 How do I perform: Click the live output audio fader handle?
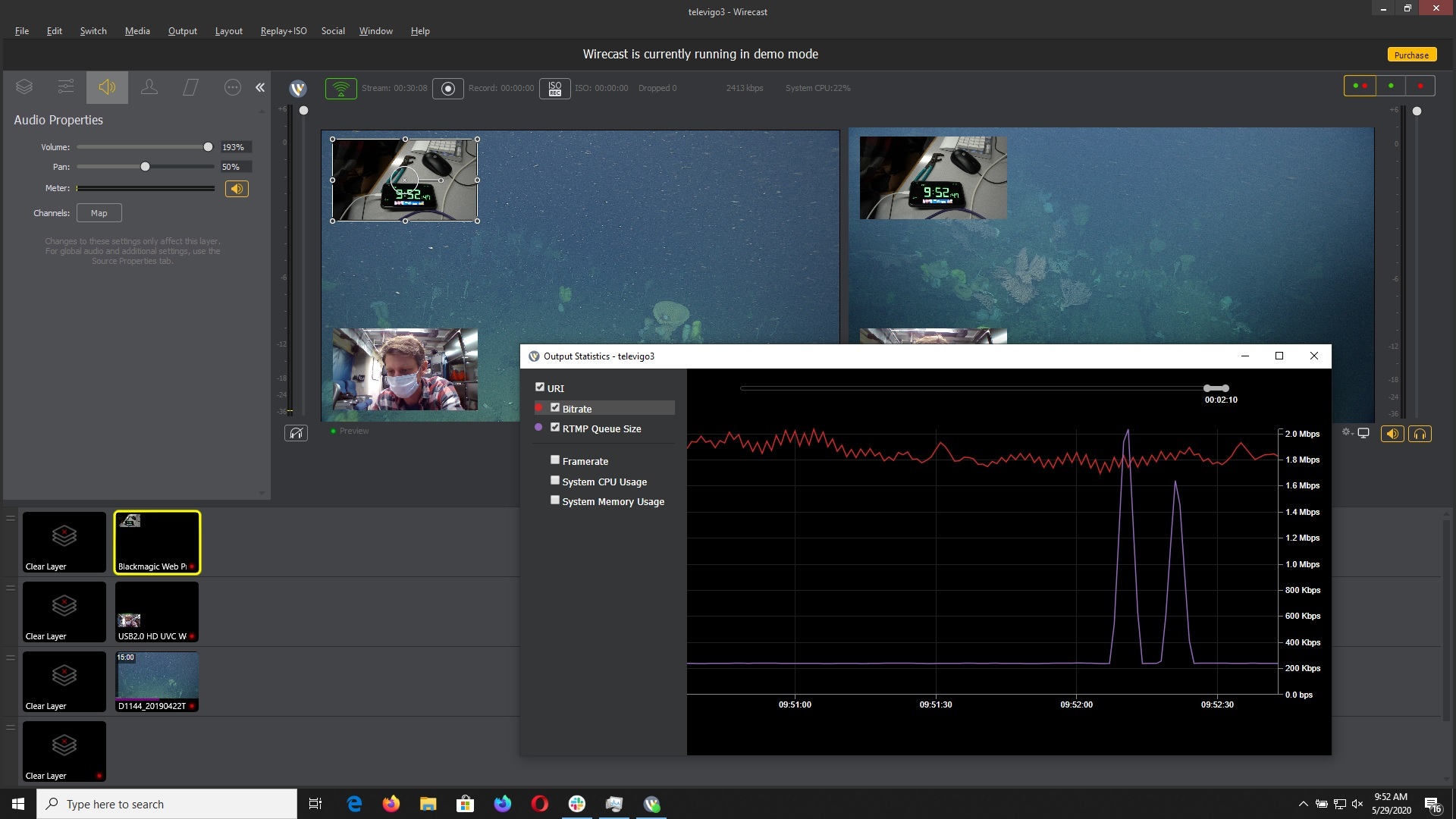point(1417,111)
